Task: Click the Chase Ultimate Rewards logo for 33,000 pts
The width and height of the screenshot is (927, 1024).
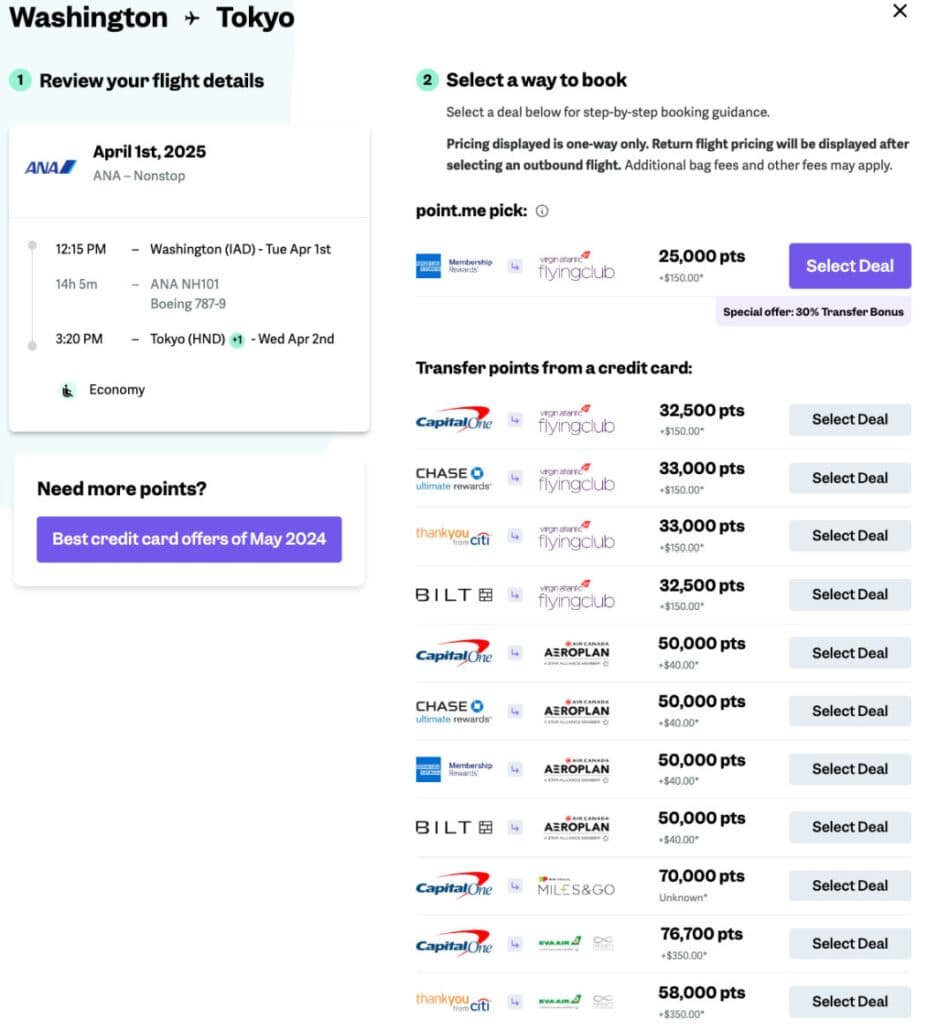Action: [x=453, y=478]
